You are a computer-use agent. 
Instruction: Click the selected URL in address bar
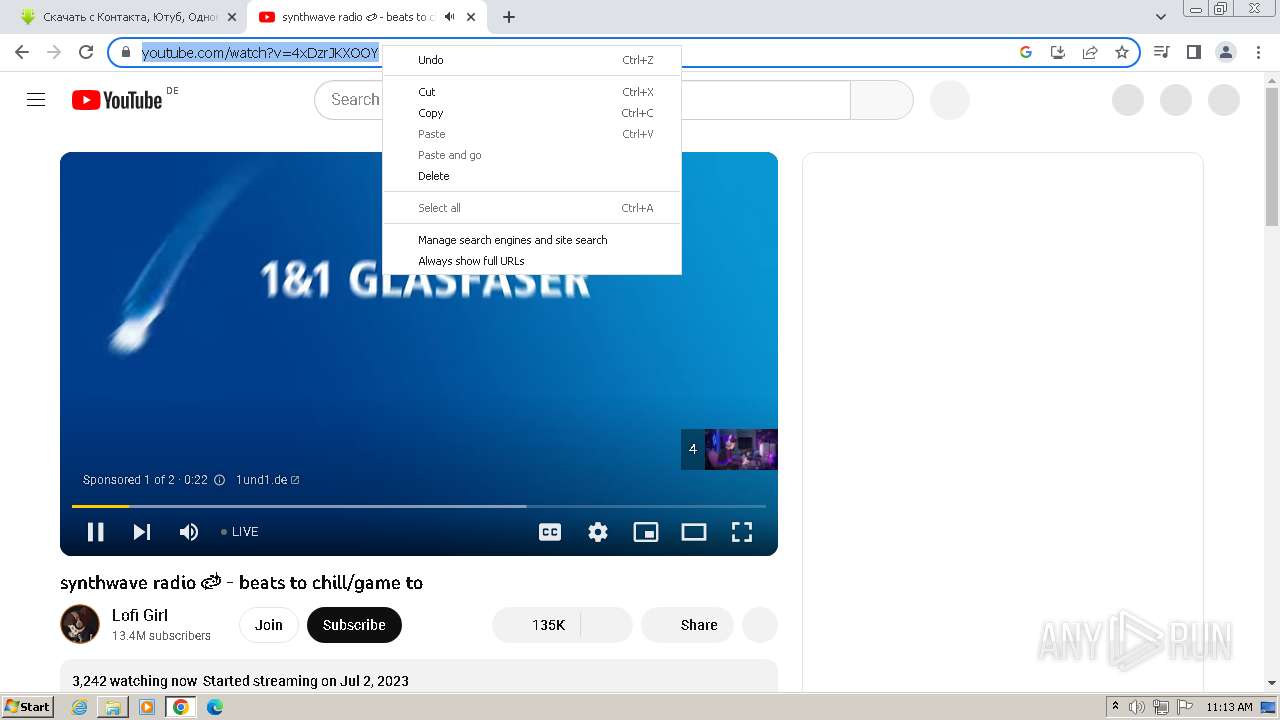pyautogui.click(x=260, y=53)
